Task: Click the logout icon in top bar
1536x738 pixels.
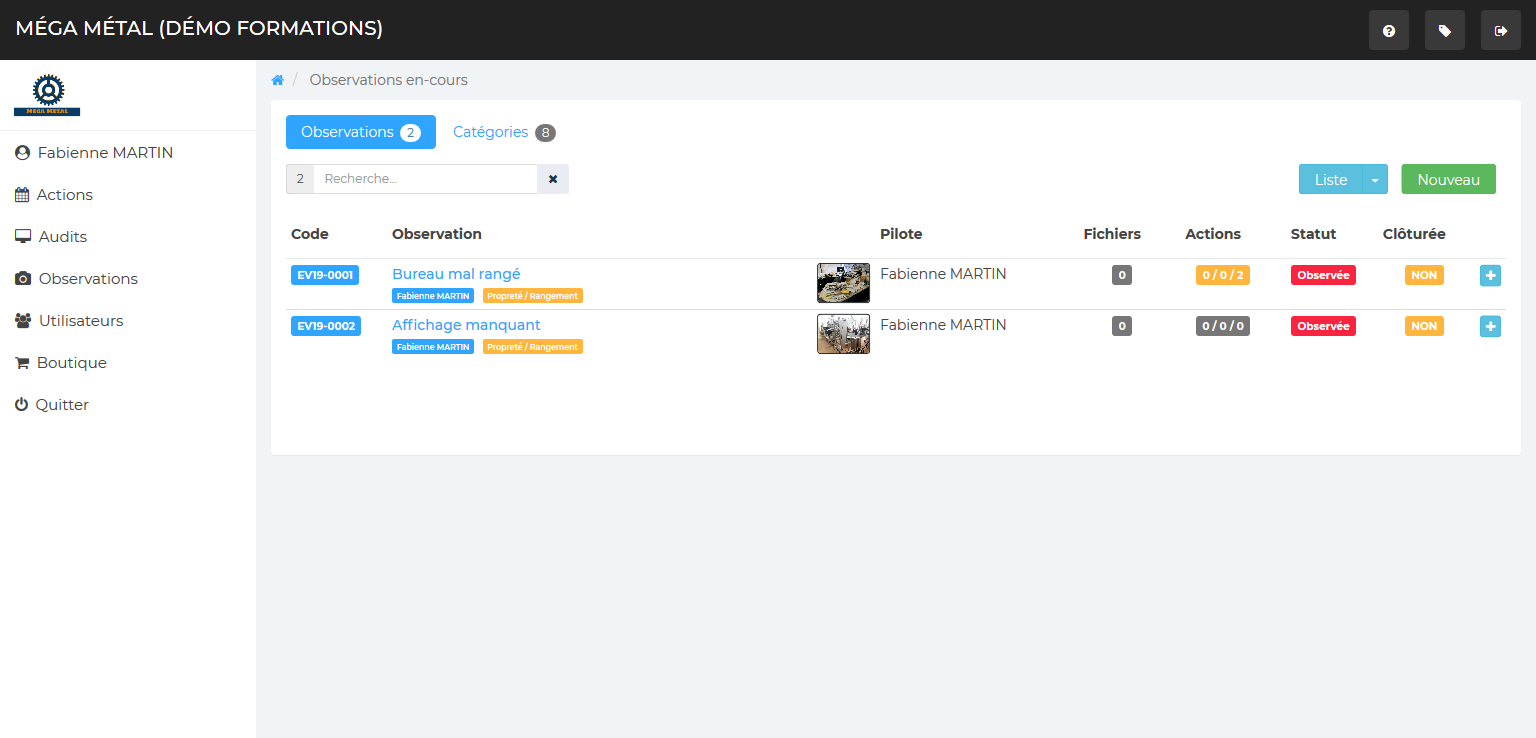Action: pyautogui.click(x=1500, y=31)
